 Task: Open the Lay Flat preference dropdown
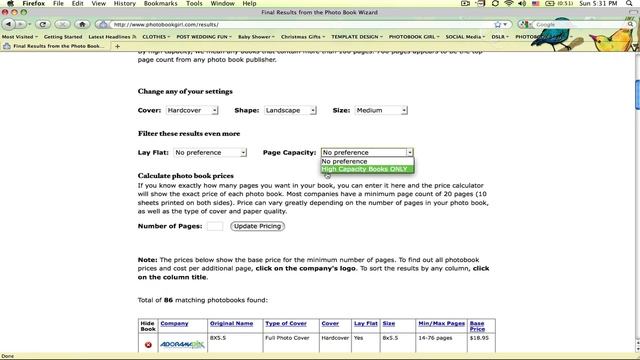(210, 152)
